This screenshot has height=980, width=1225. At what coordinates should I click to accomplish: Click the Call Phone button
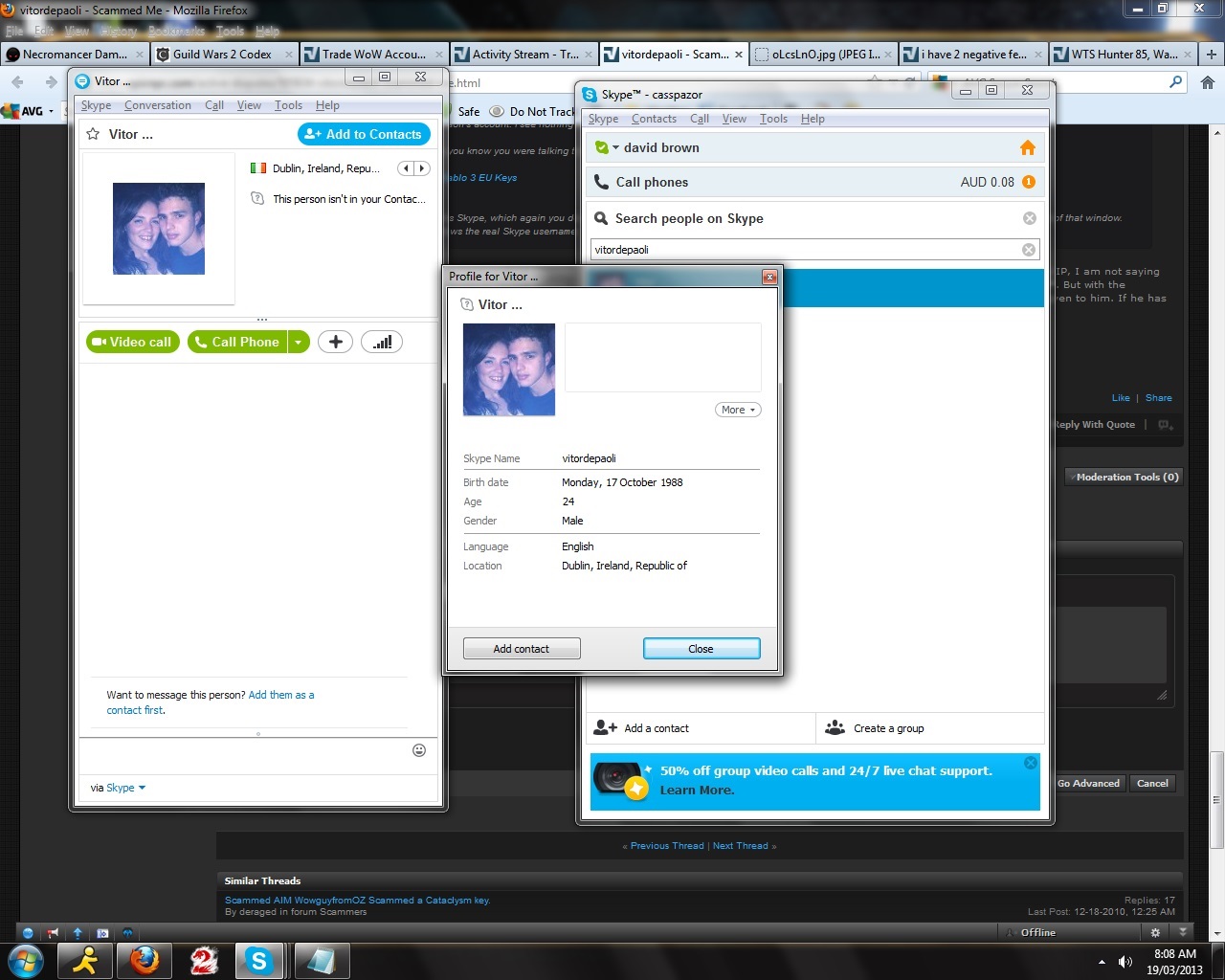click(237, 342)
